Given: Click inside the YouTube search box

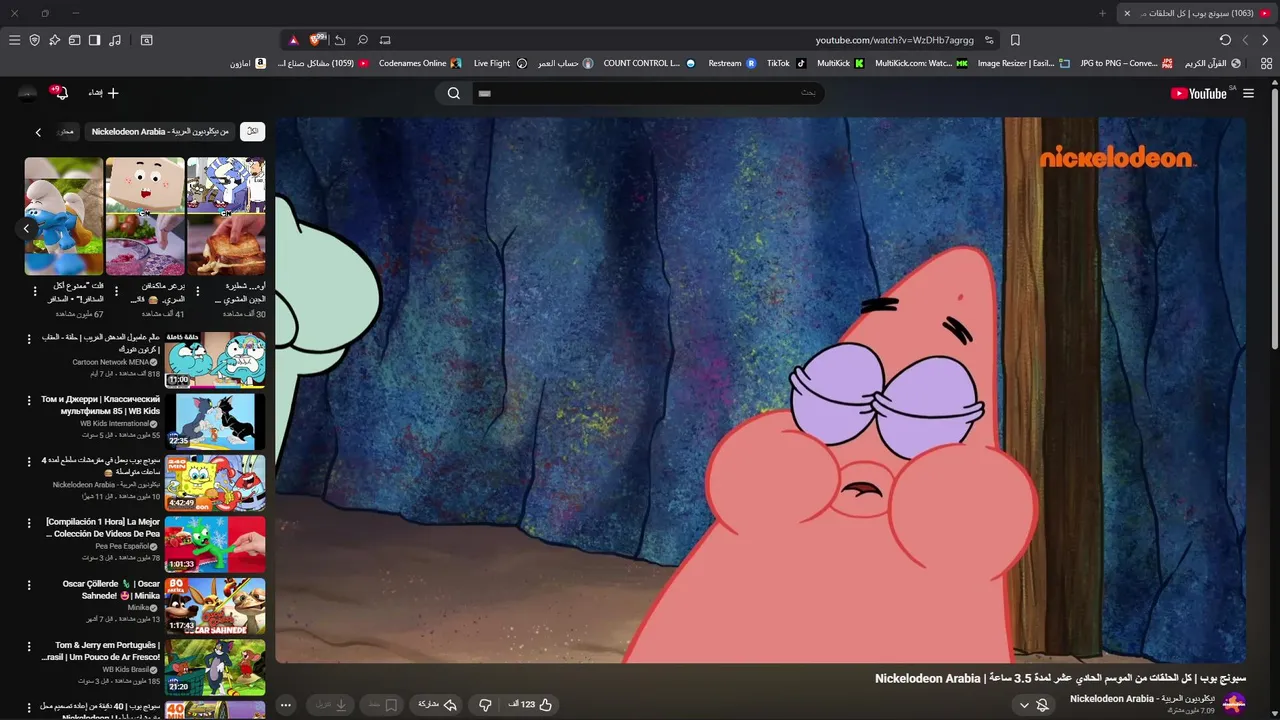Looking at the screenshot, I should (x=649, y=93).
